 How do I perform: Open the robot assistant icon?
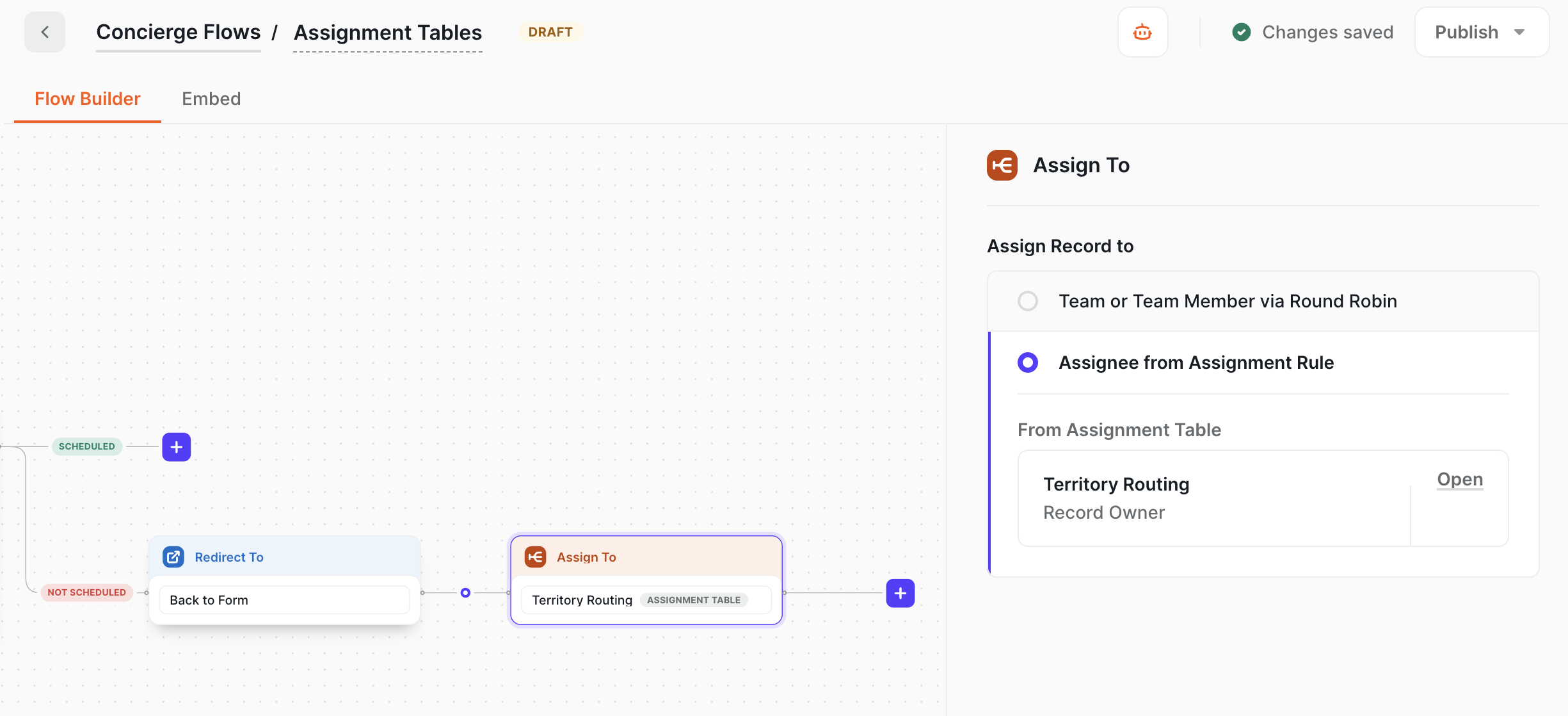(x=1142, y=32)
